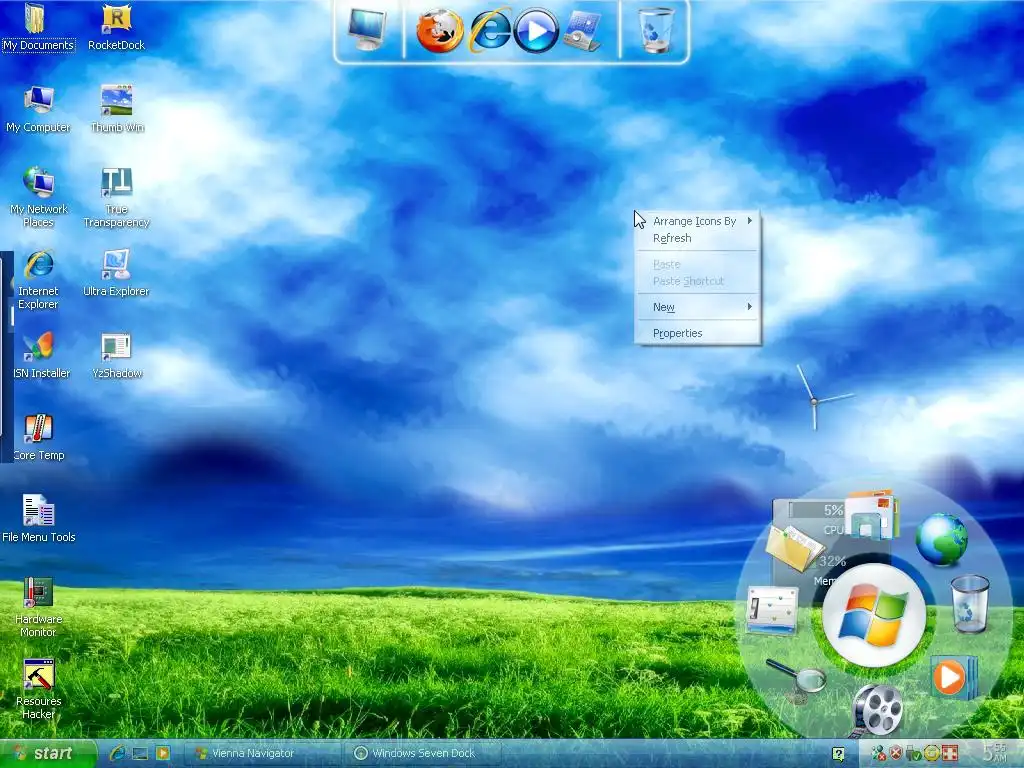Open Windows Media Player in top dock
1024x768 pixels.
536,31
